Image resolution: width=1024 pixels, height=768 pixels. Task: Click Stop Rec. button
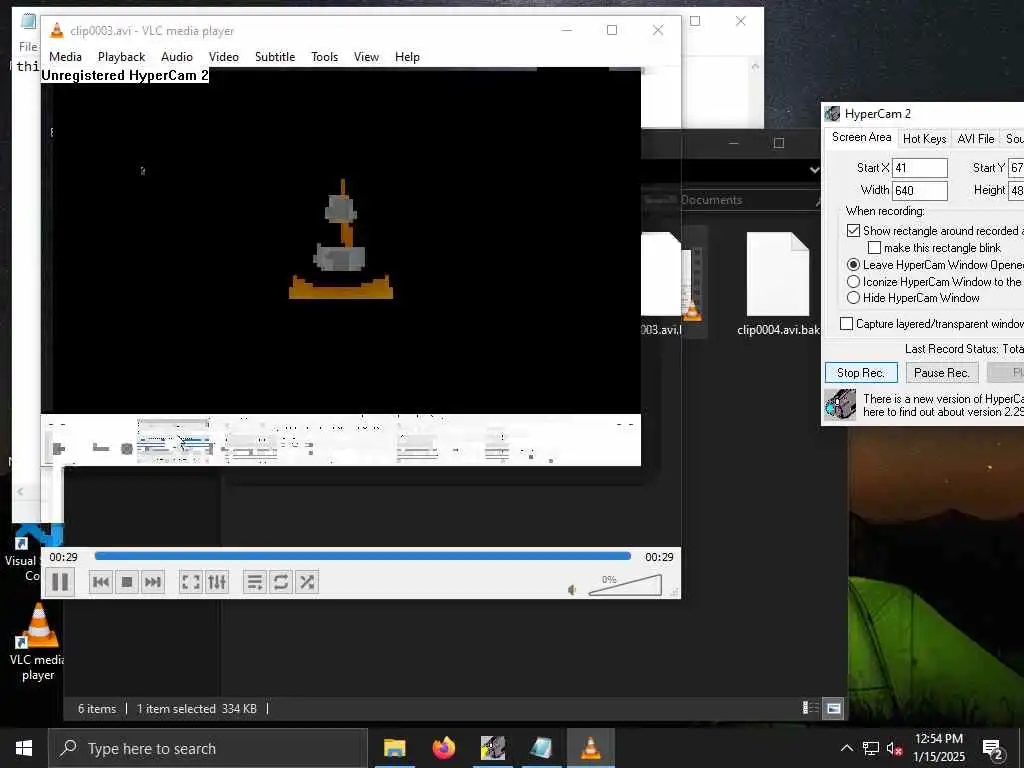pos(861,373)
